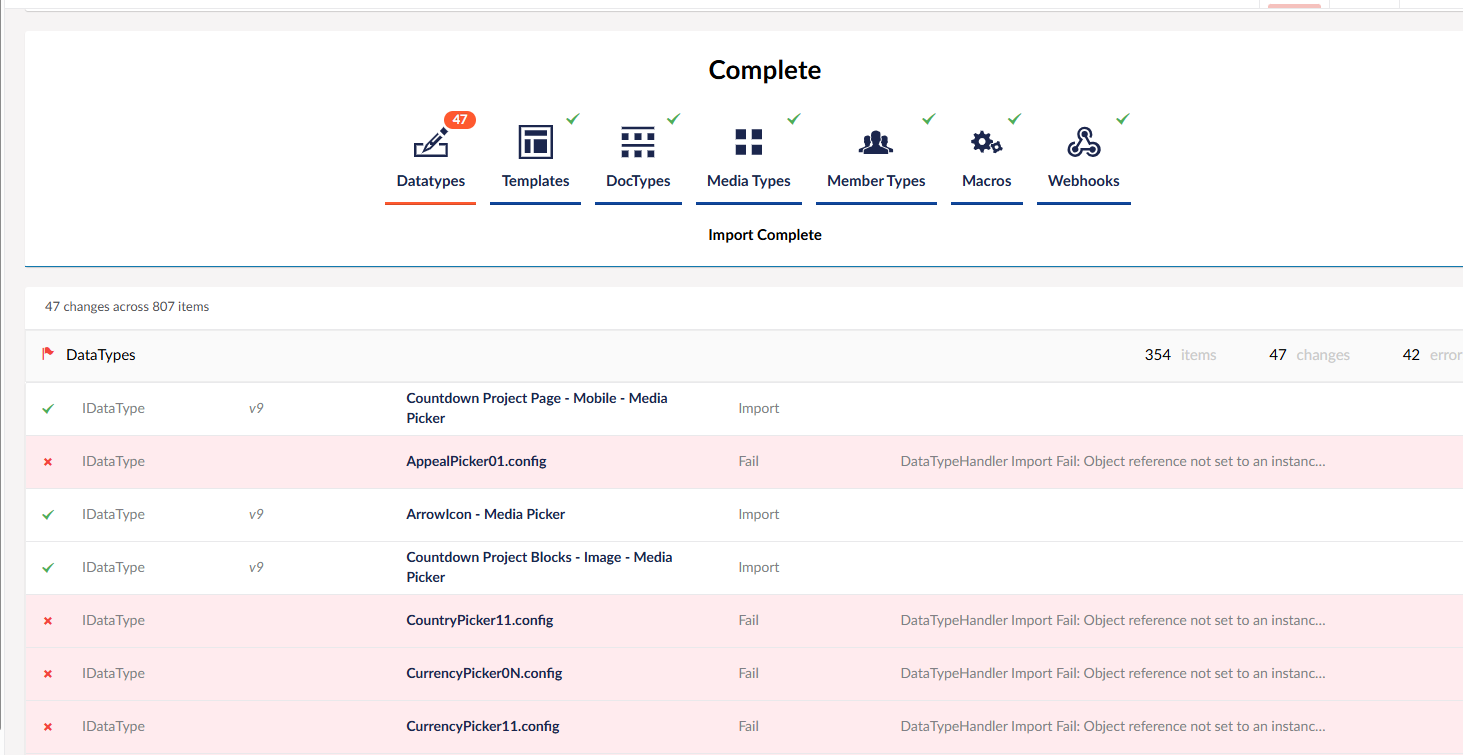Click the Macros gears icon

987,142
